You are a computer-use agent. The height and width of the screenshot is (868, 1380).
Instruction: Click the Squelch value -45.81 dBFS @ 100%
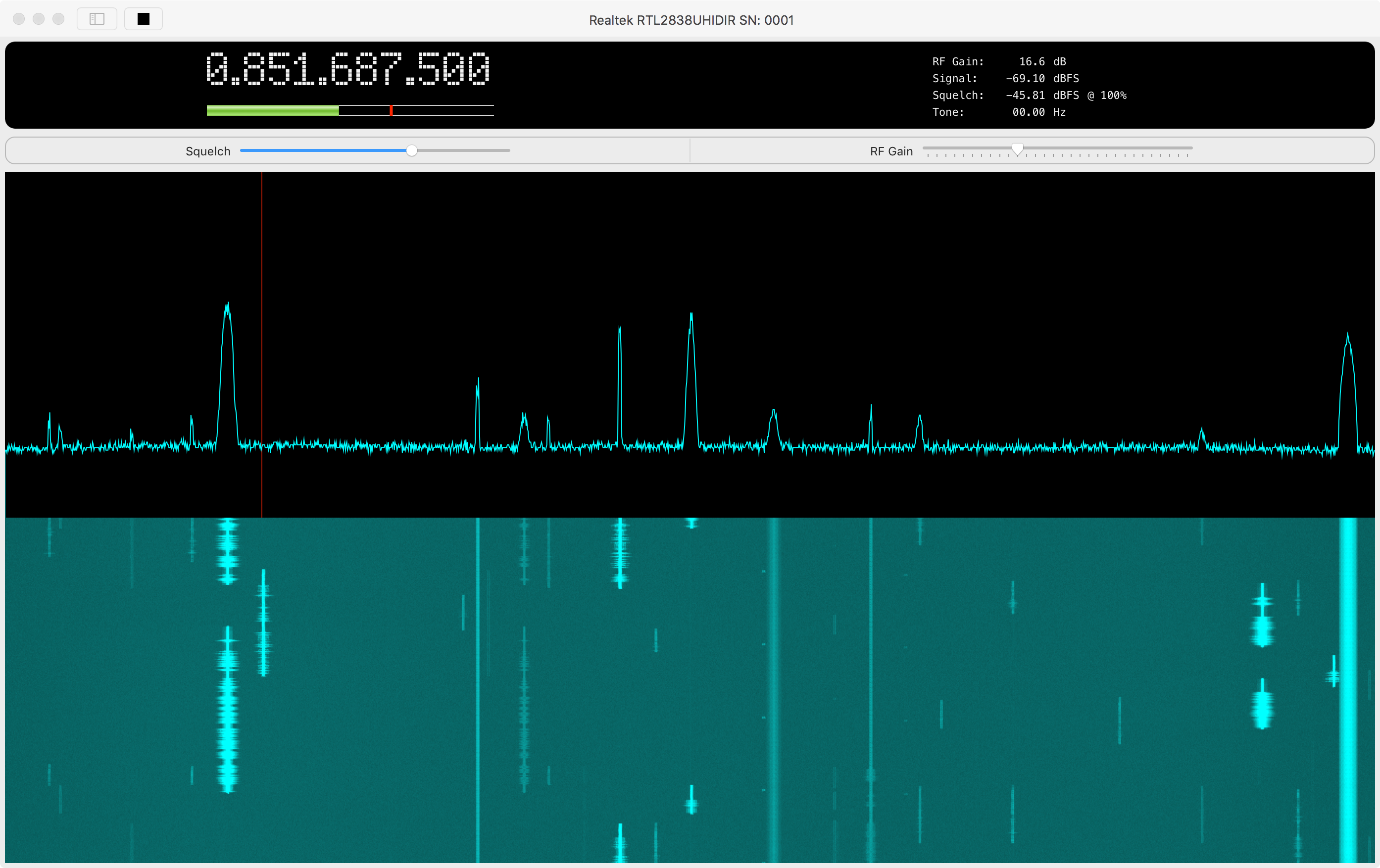[1066, 95]
